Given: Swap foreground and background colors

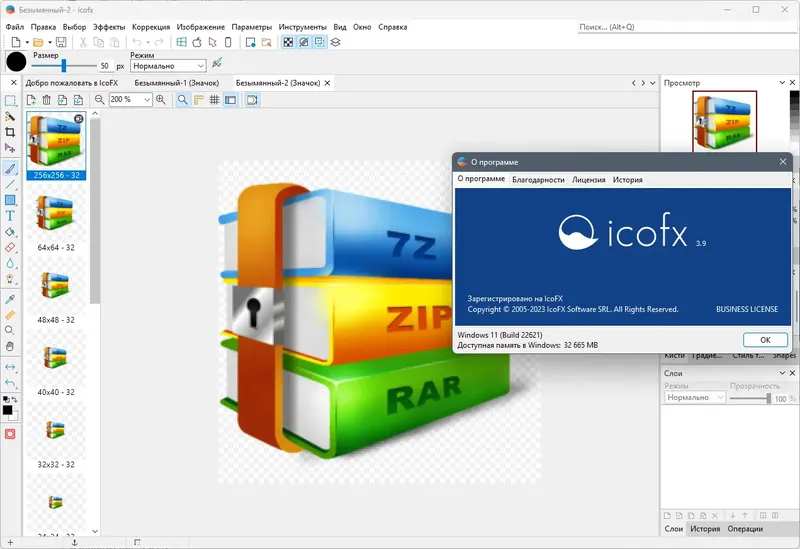Looking at the screenshot, I should tap(14, 400).
